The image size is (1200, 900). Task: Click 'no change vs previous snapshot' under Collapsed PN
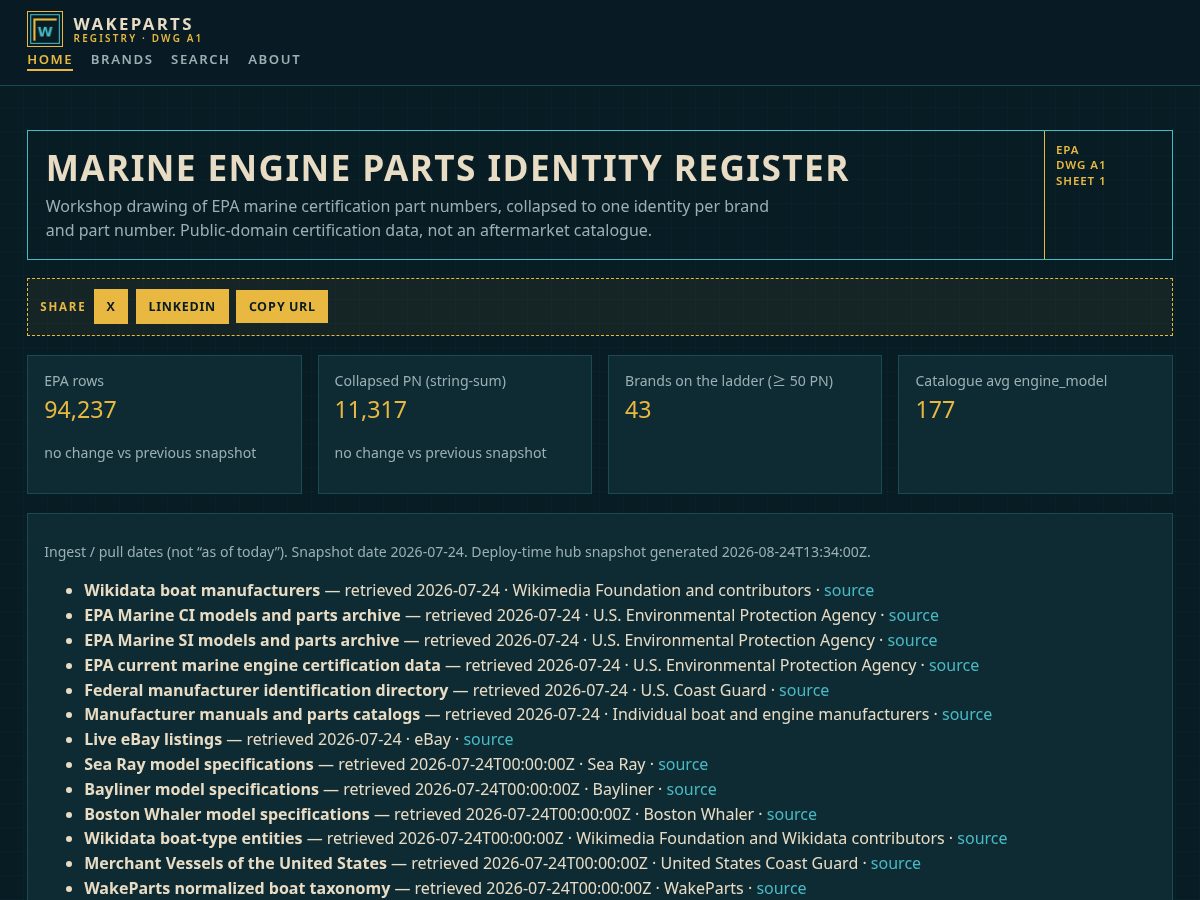441,453
